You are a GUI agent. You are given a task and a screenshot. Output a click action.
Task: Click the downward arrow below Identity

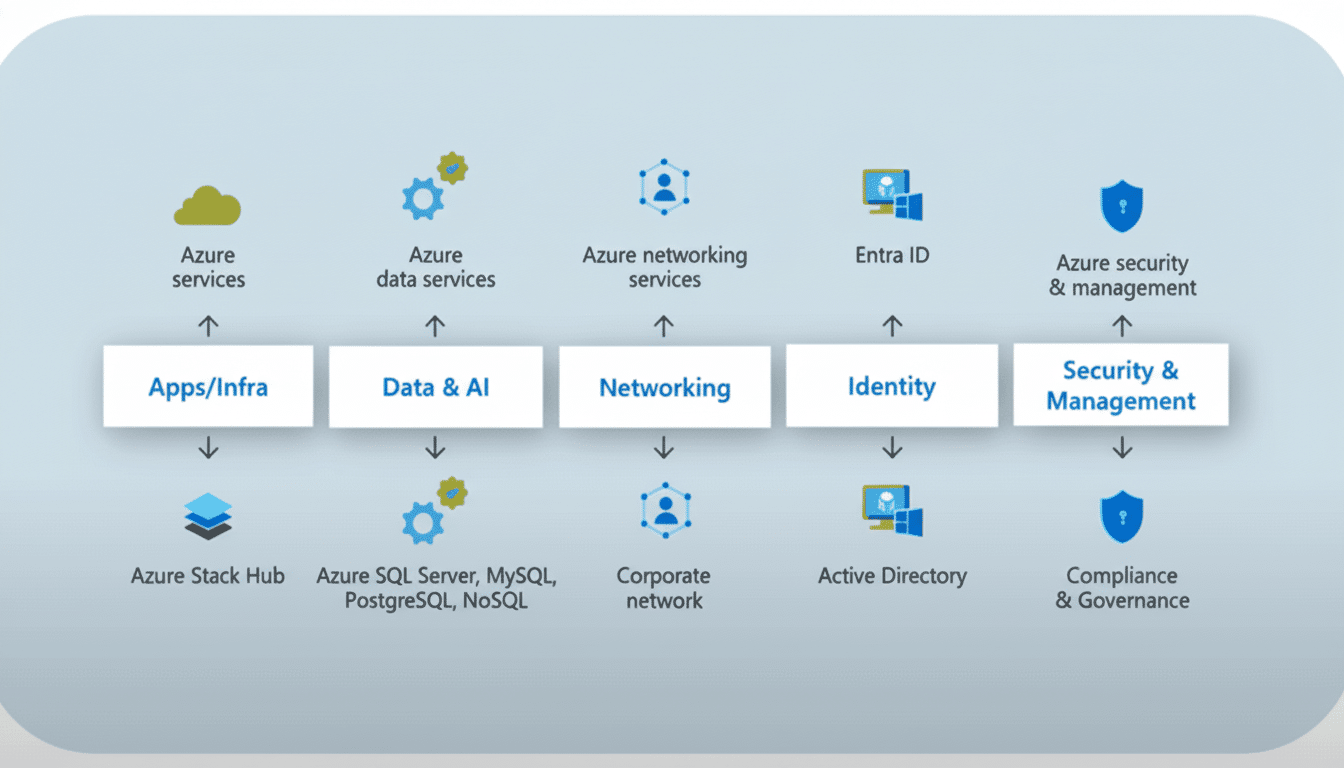click(891, 448)
